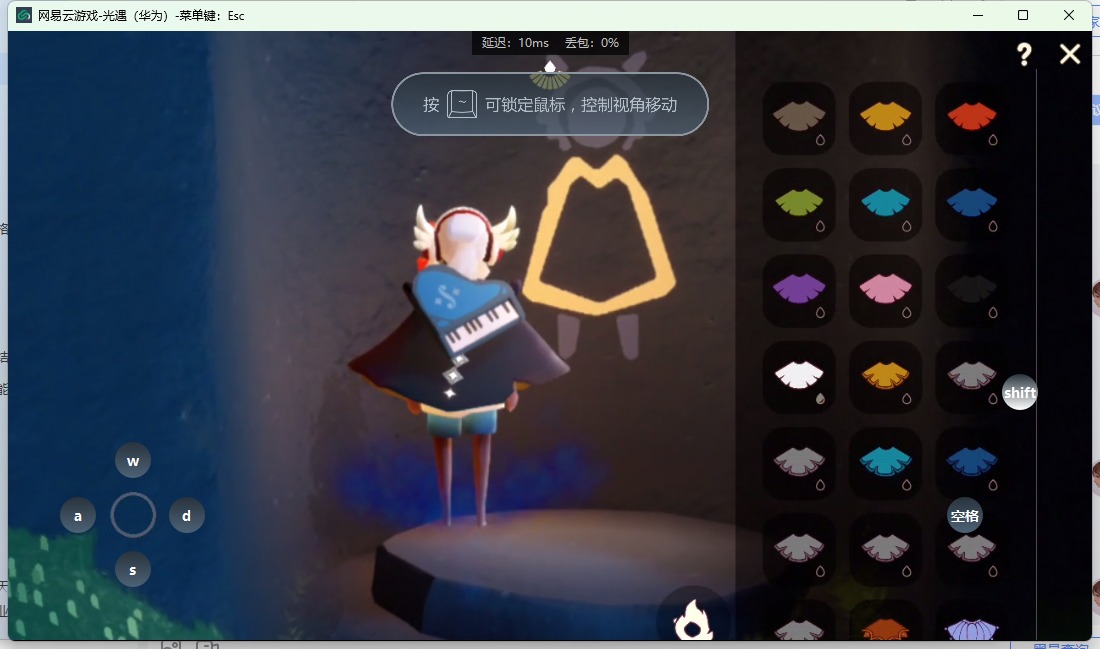
Task: Pick the pink cape
Action: tap(885, 290)
